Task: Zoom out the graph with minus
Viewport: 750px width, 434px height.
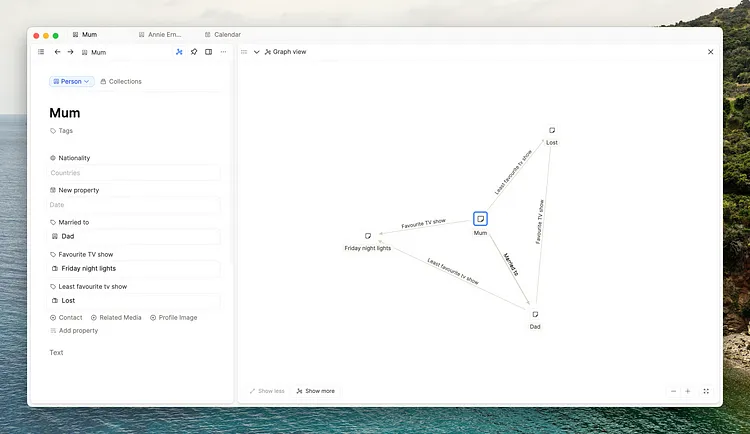Action: pyautogui.click(x=673, y=391)
